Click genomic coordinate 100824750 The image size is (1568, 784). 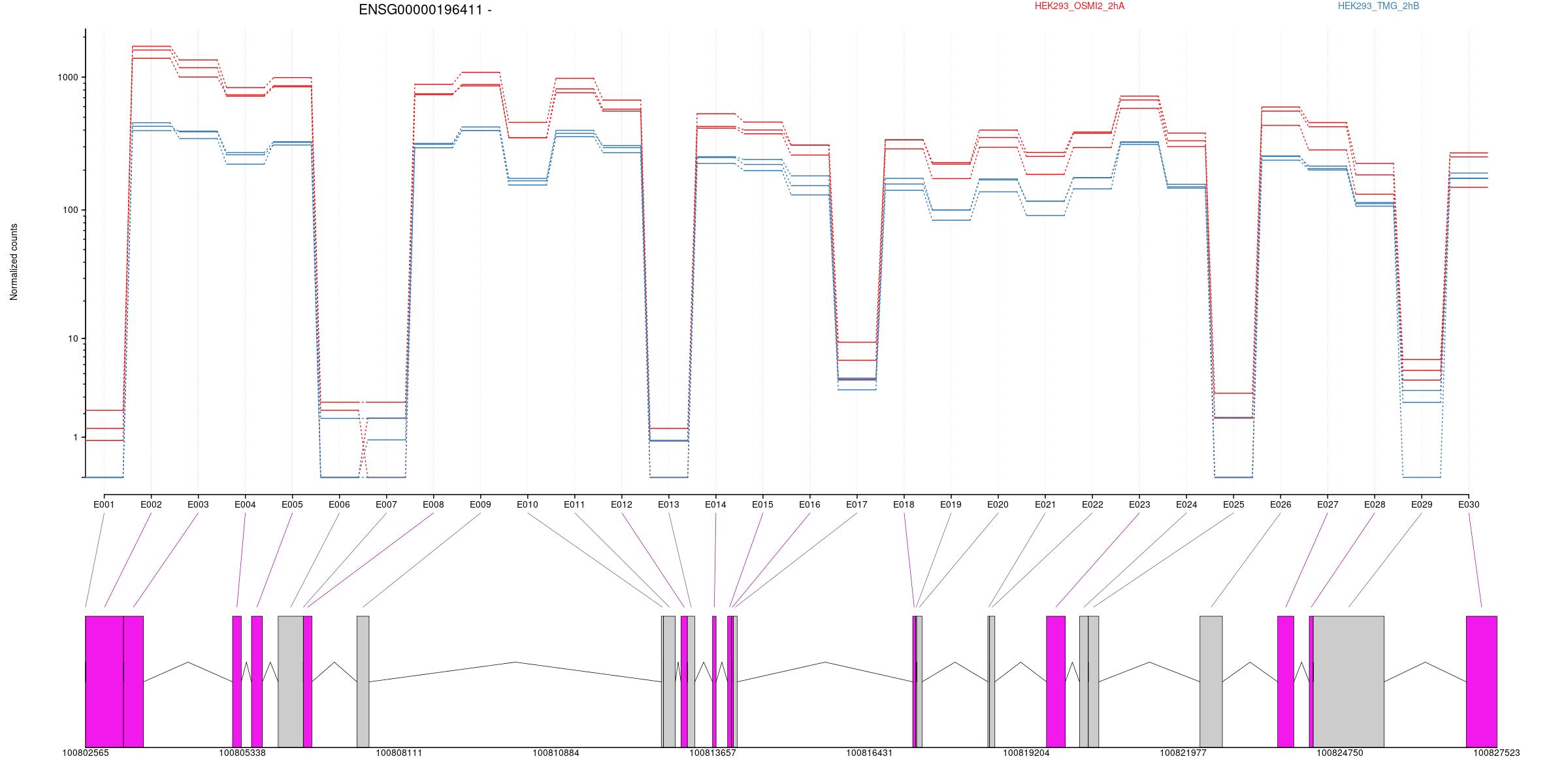(x=1340, y=753)
